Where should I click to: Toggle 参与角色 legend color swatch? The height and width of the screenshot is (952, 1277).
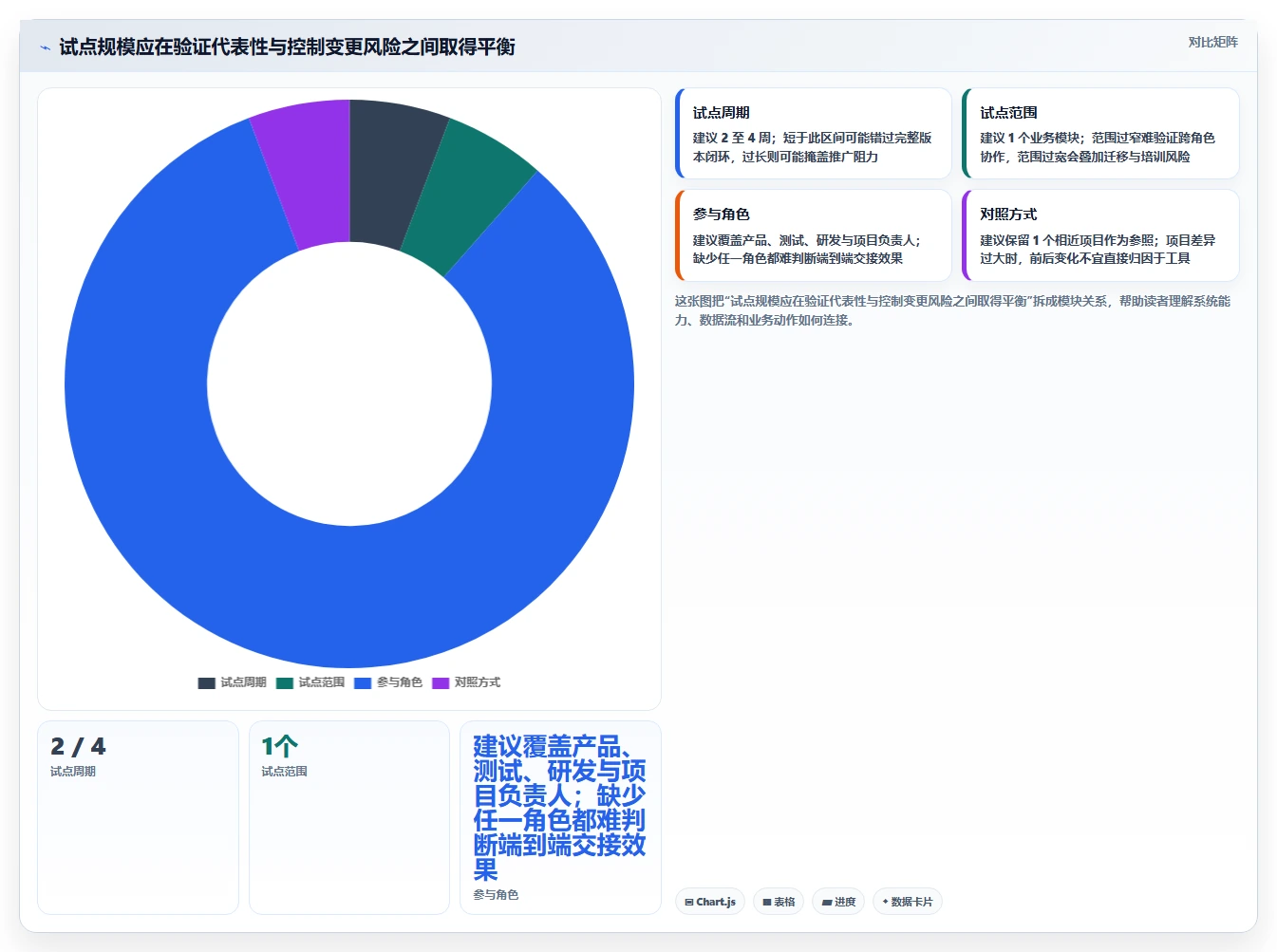(362, 682)
